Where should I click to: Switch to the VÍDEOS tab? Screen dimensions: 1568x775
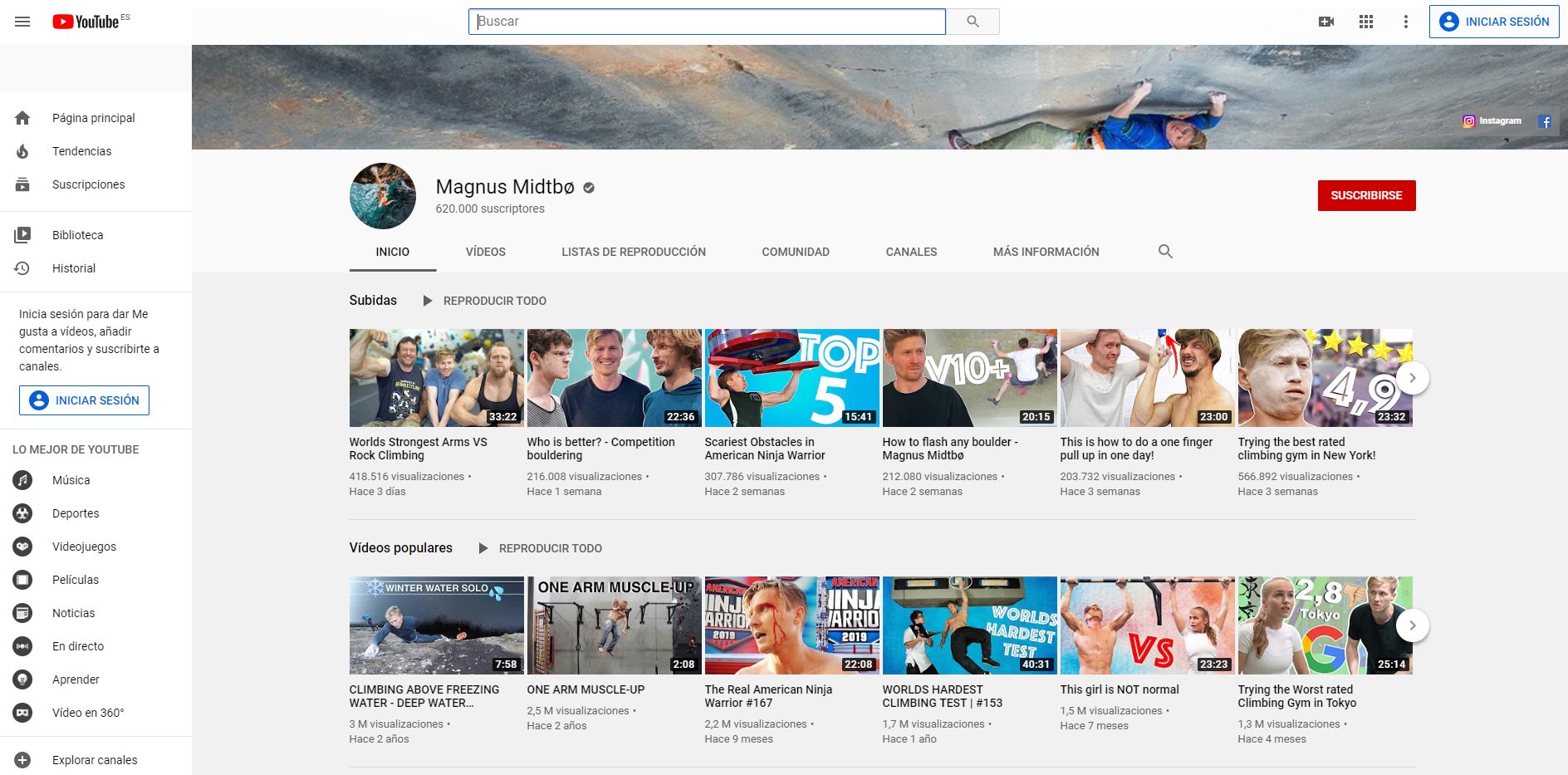pos(485,252)
